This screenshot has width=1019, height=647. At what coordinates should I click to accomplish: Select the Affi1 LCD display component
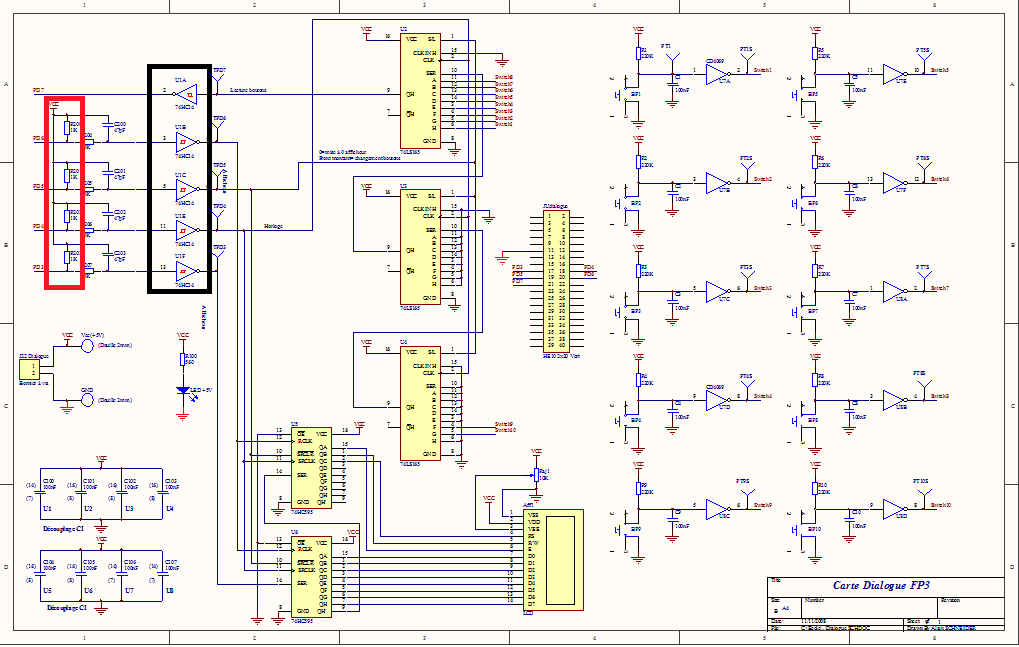click(553, 560)
